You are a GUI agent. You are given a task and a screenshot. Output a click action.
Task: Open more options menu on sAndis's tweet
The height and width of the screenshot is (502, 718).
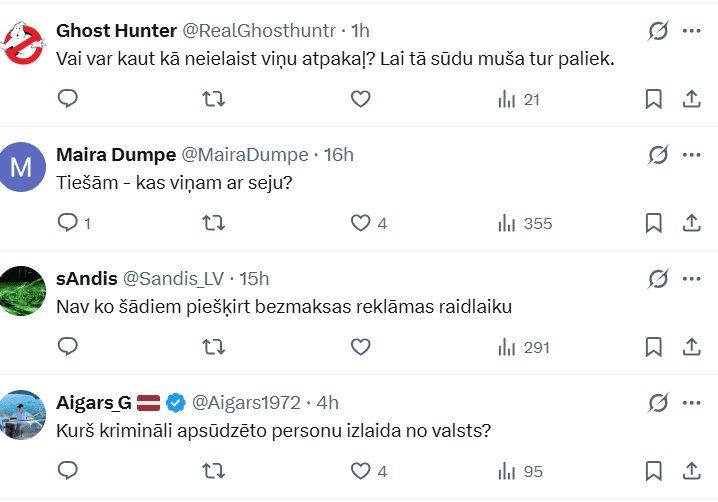(691, 279)
